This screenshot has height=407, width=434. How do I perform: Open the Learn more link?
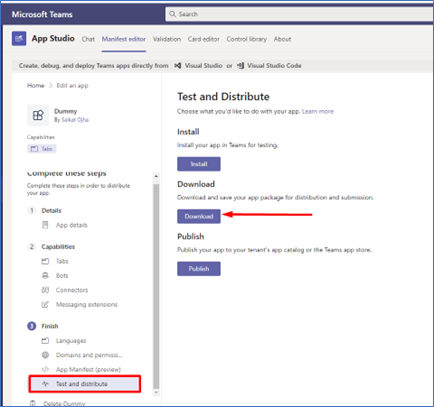(318, 111)
